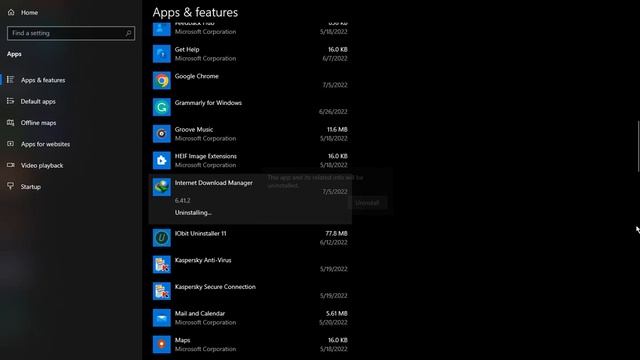Click the Startup sidebar icon

[11, 186]
